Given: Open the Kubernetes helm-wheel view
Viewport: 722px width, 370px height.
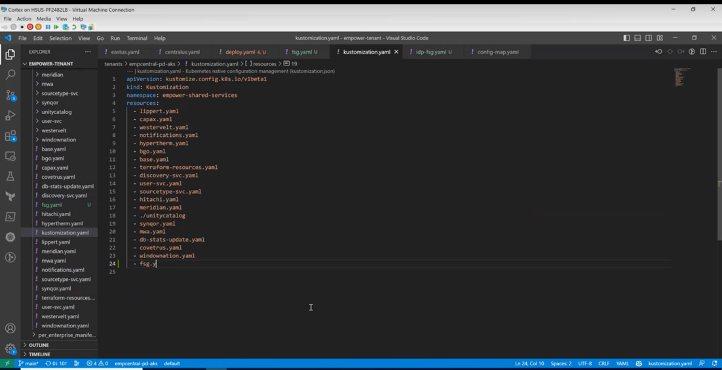Looking at the screenshot, I should 10,237.
